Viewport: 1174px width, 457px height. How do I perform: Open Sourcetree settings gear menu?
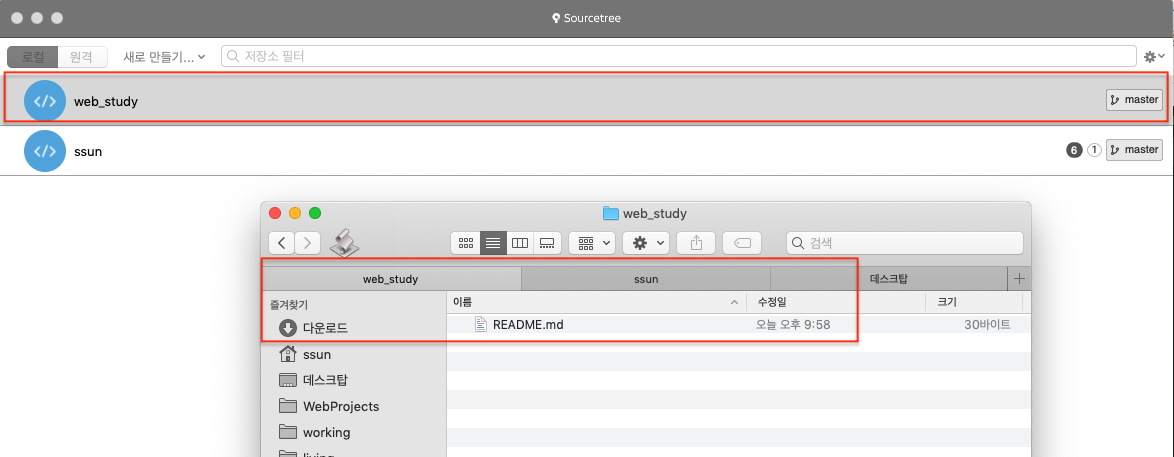coord(1154,56)
